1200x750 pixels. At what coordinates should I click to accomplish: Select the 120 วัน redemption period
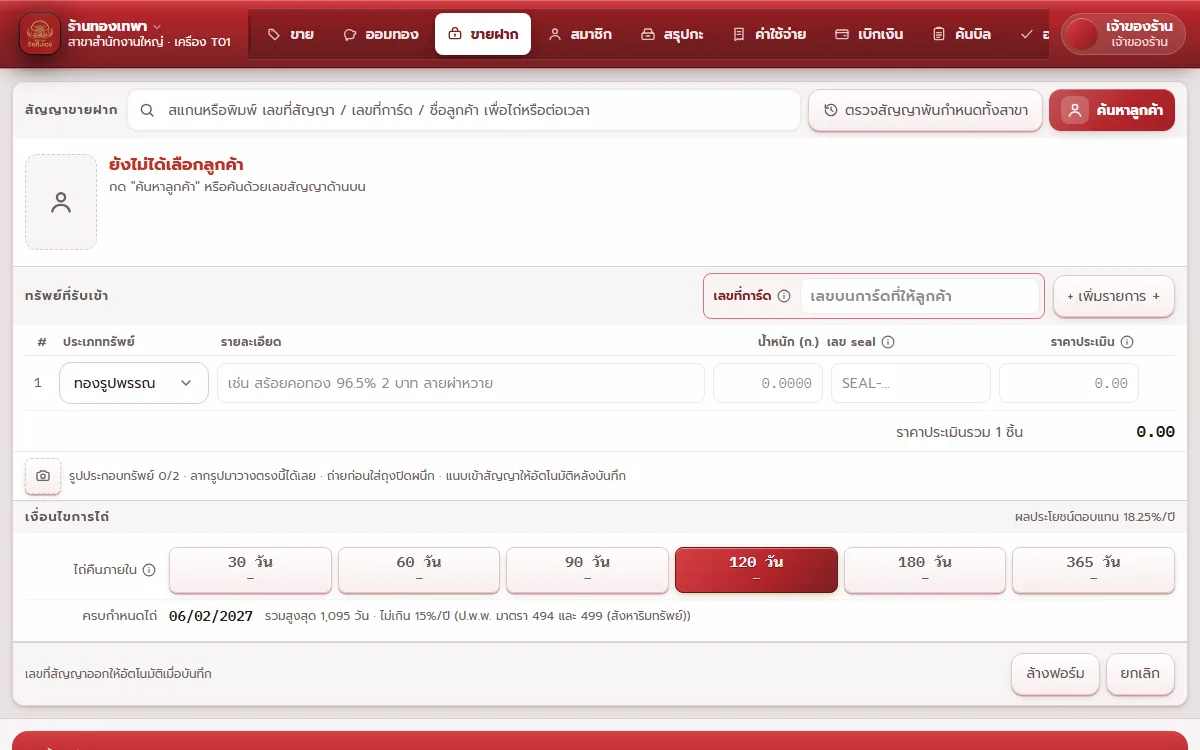tap(756, 570)
